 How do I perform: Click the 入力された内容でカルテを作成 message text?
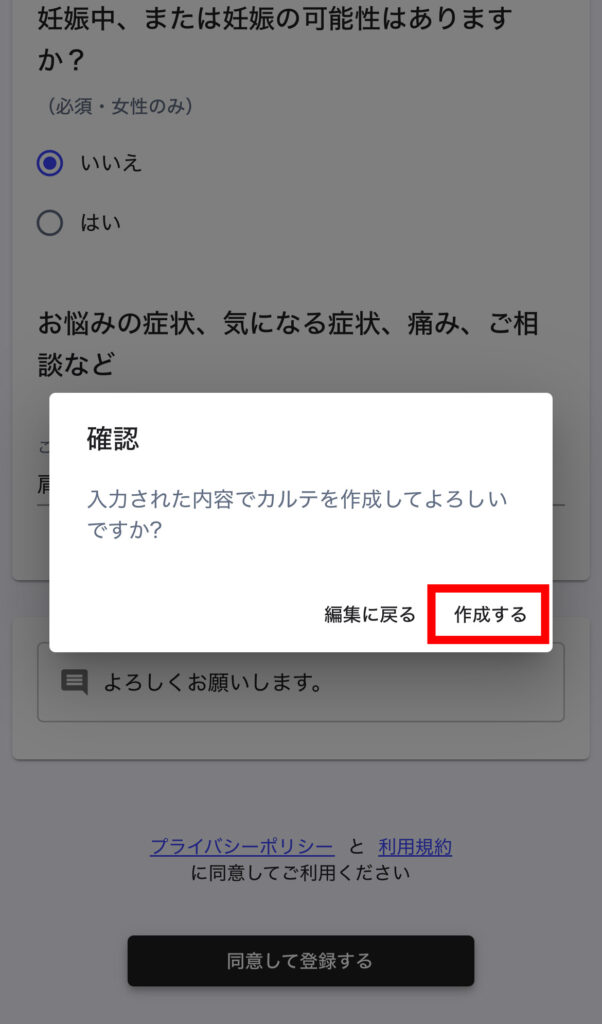click(296, 515)
